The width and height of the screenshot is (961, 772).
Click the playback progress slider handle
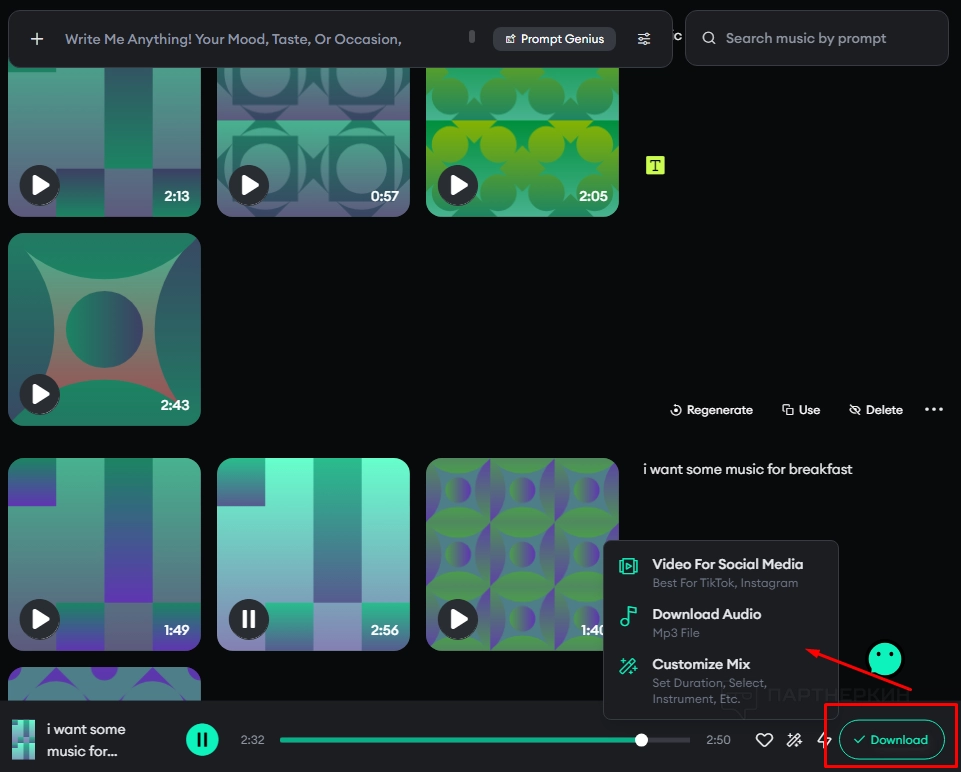tap(641, 740)
